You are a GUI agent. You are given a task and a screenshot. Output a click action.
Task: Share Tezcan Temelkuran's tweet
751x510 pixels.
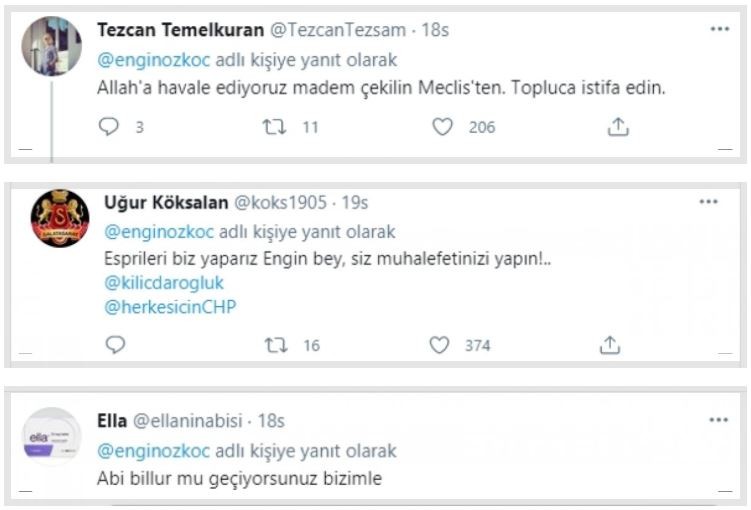[618, 127]
